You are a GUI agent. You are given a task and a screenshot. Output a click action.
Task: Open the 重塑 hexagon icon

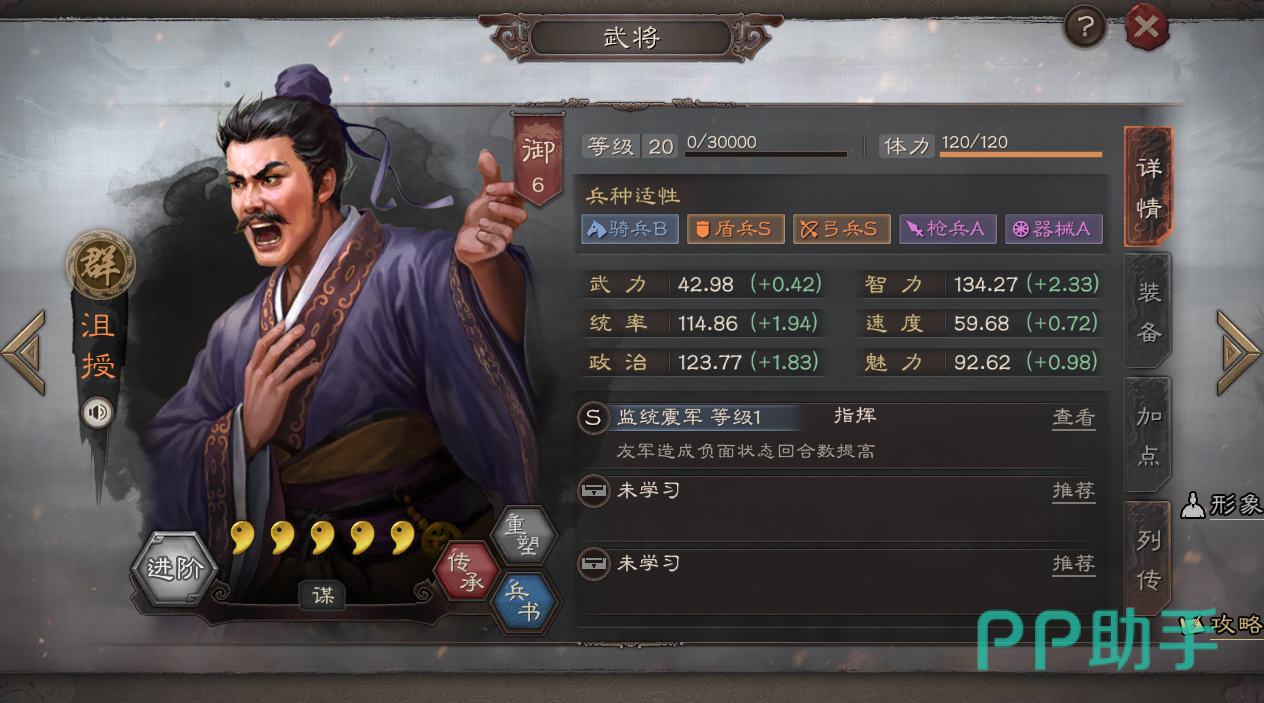[526, 535]
